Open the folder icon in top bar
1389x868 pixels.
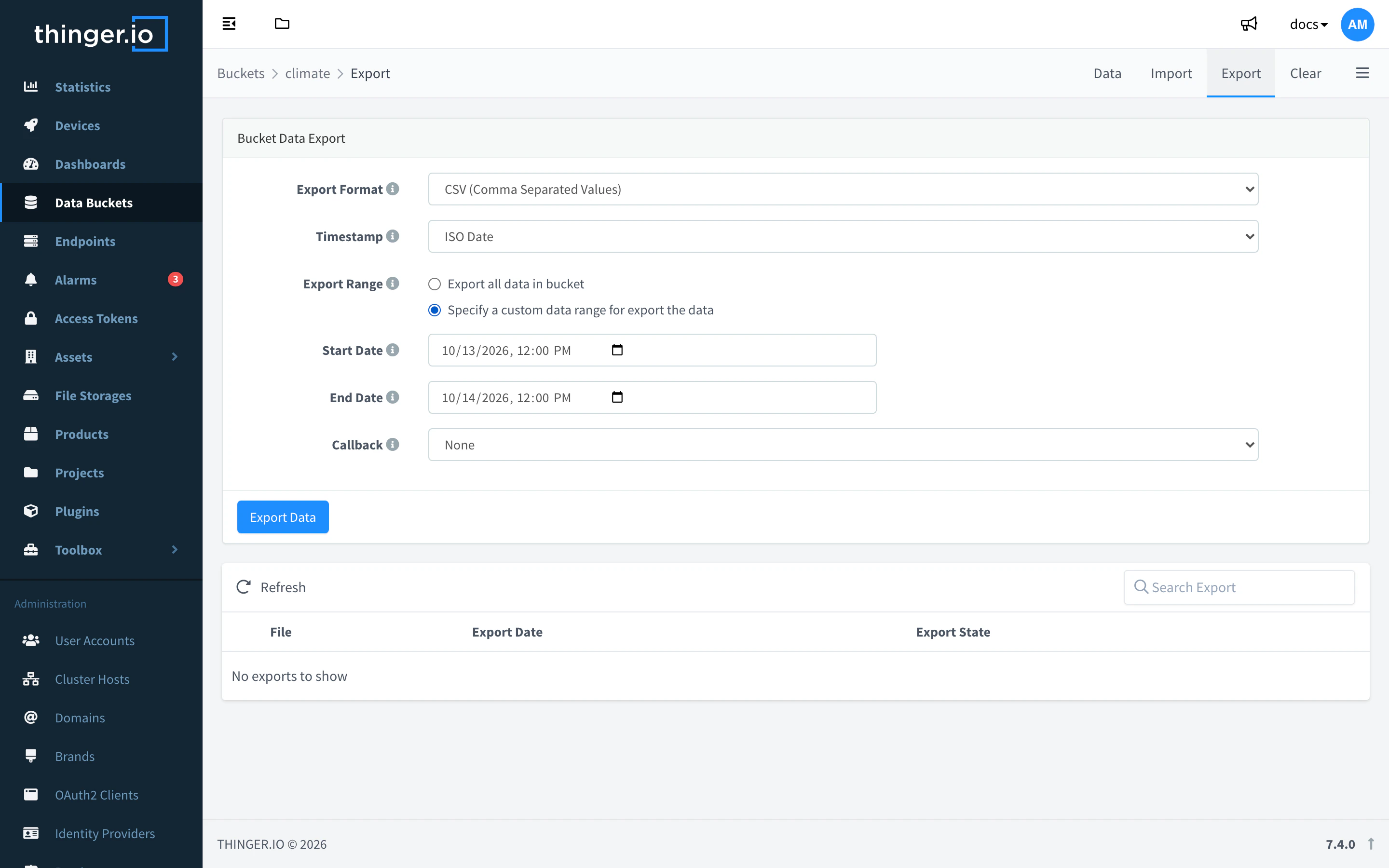(x=282, y=24)
